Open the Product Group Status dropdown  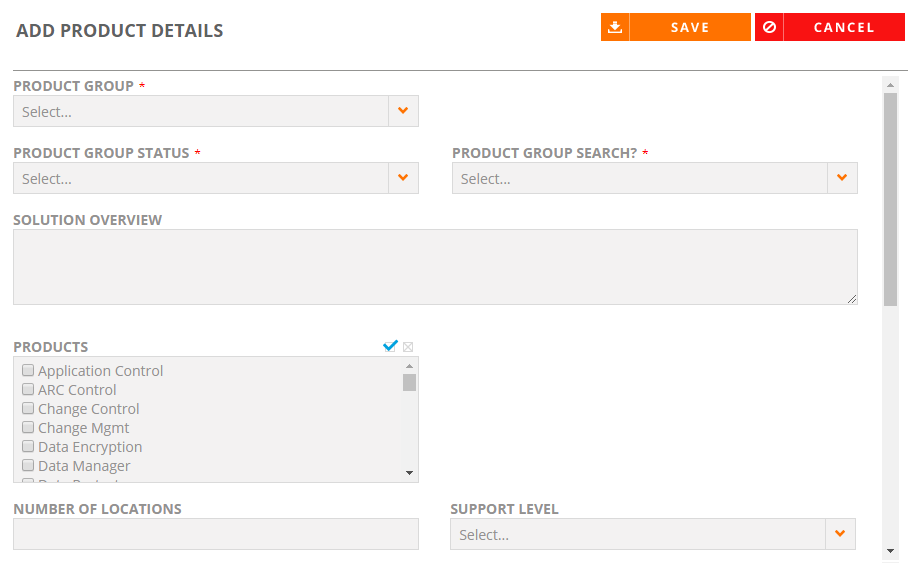(216, 178)
